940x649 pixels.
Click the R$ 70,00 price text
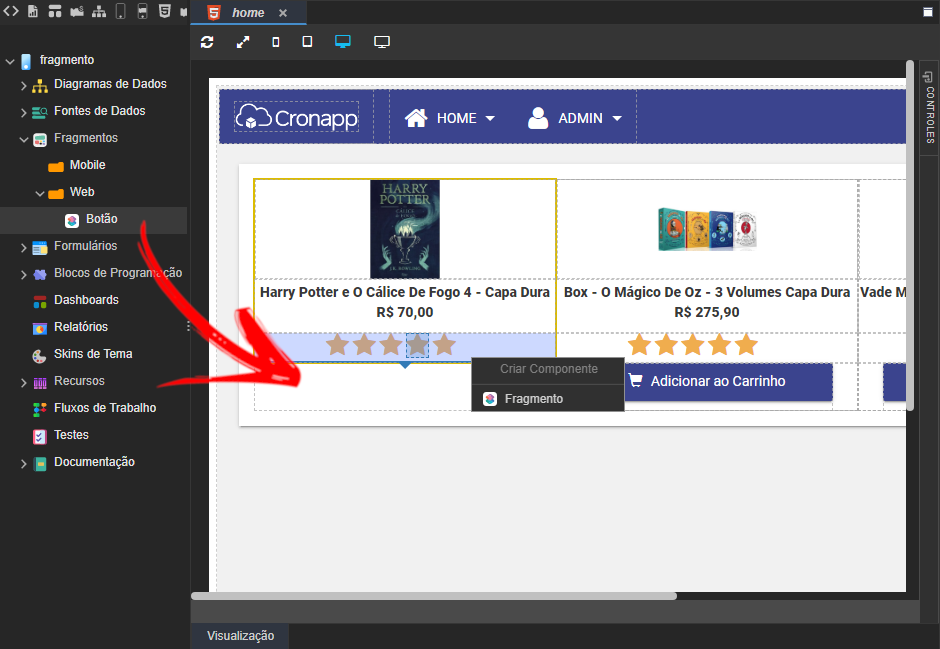click(x=405, y=312)
